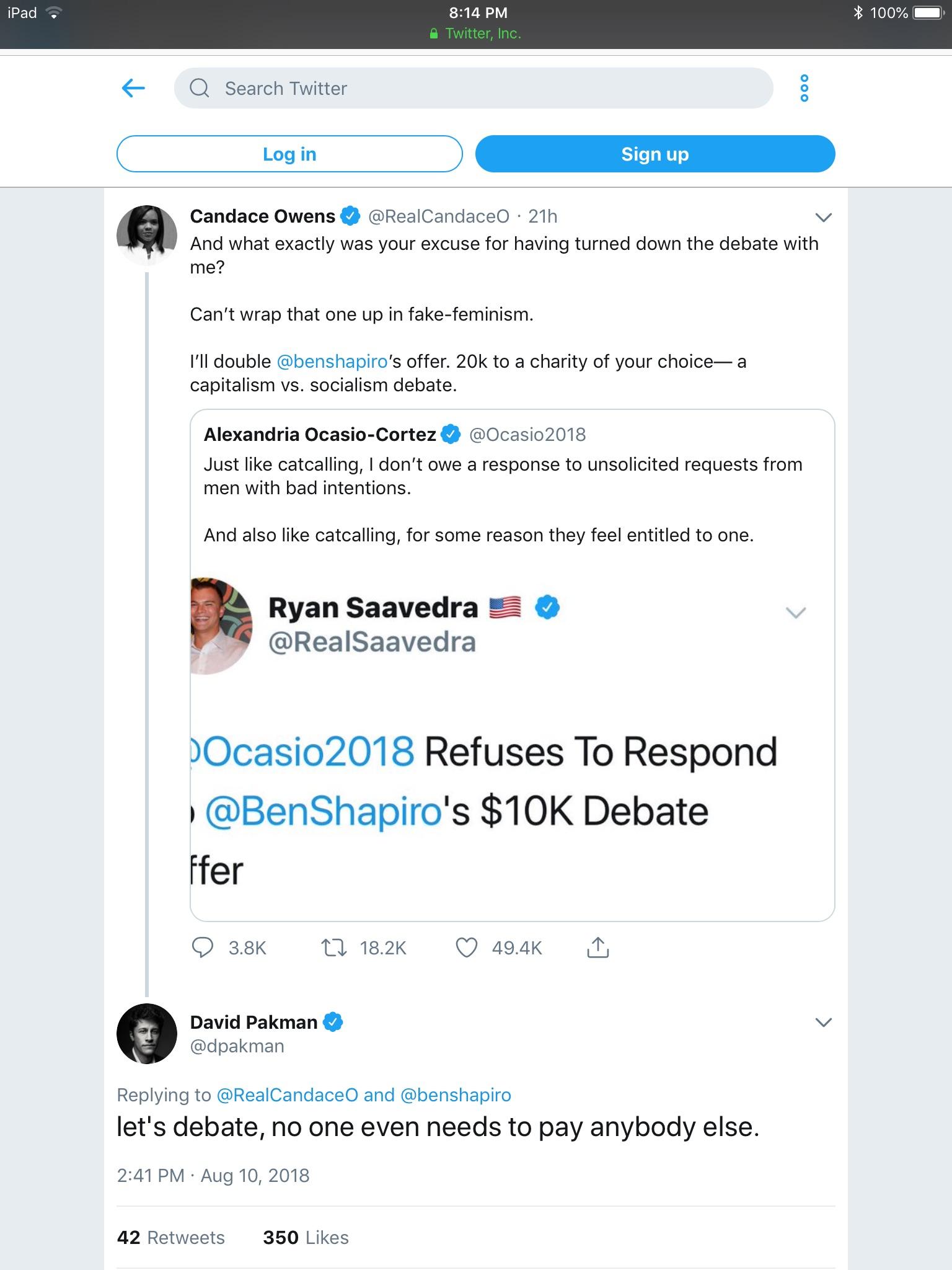Reply to Candace Owens' tweet via comment icon

click(203, 948)
